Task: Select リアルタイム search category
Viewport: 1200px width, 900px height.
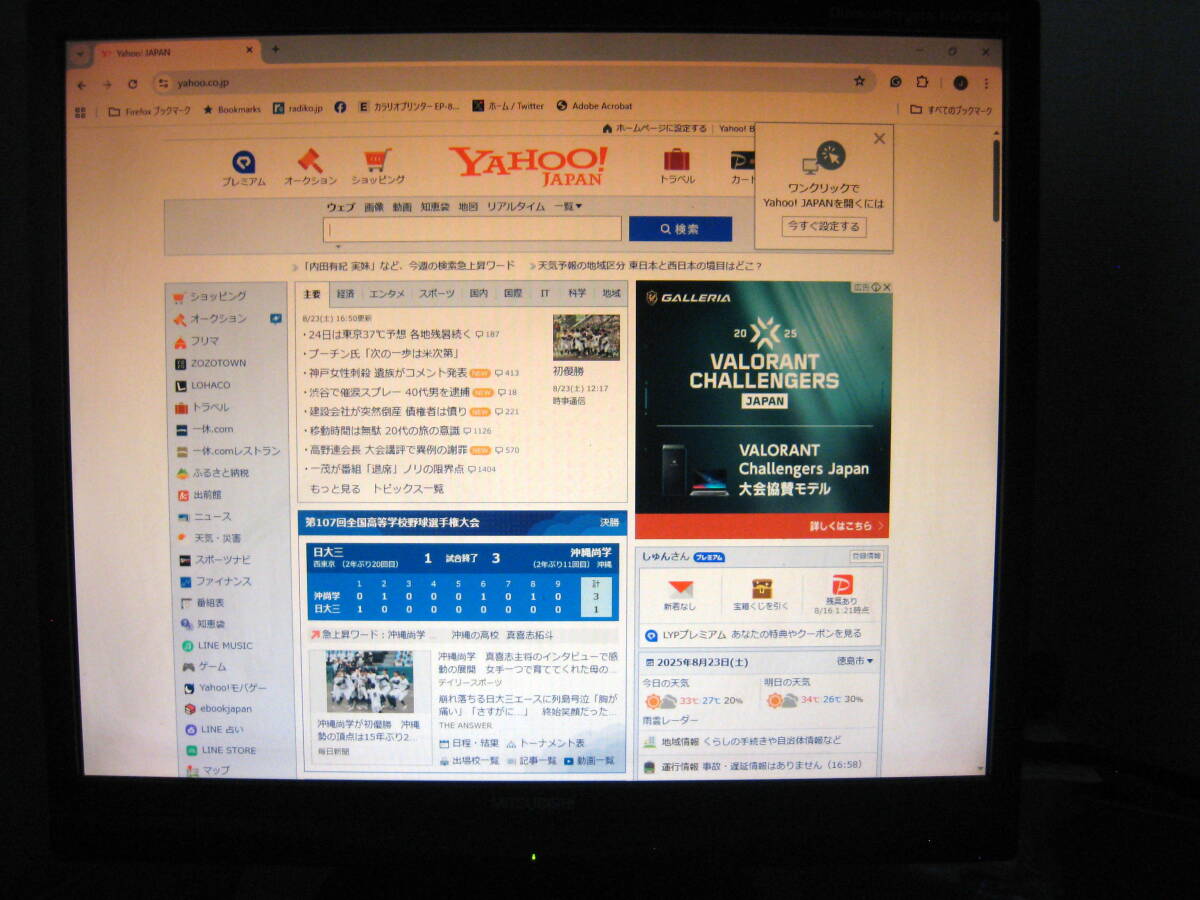Action: [x=516, y=206]
